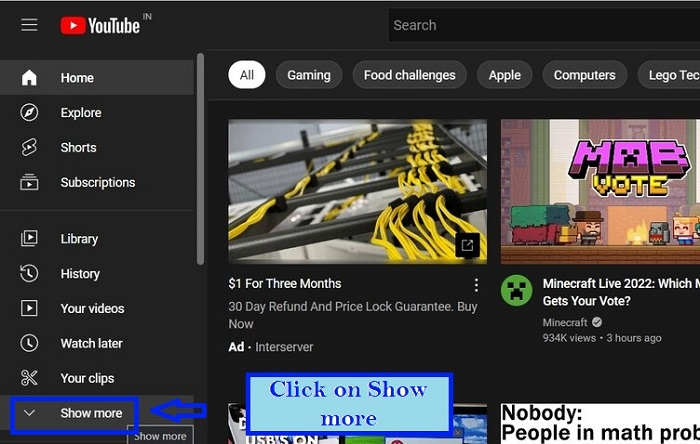Screen dimensions: 700x444
Task: Click the Your clips scissors icon
Action: (x=29, y=378)
